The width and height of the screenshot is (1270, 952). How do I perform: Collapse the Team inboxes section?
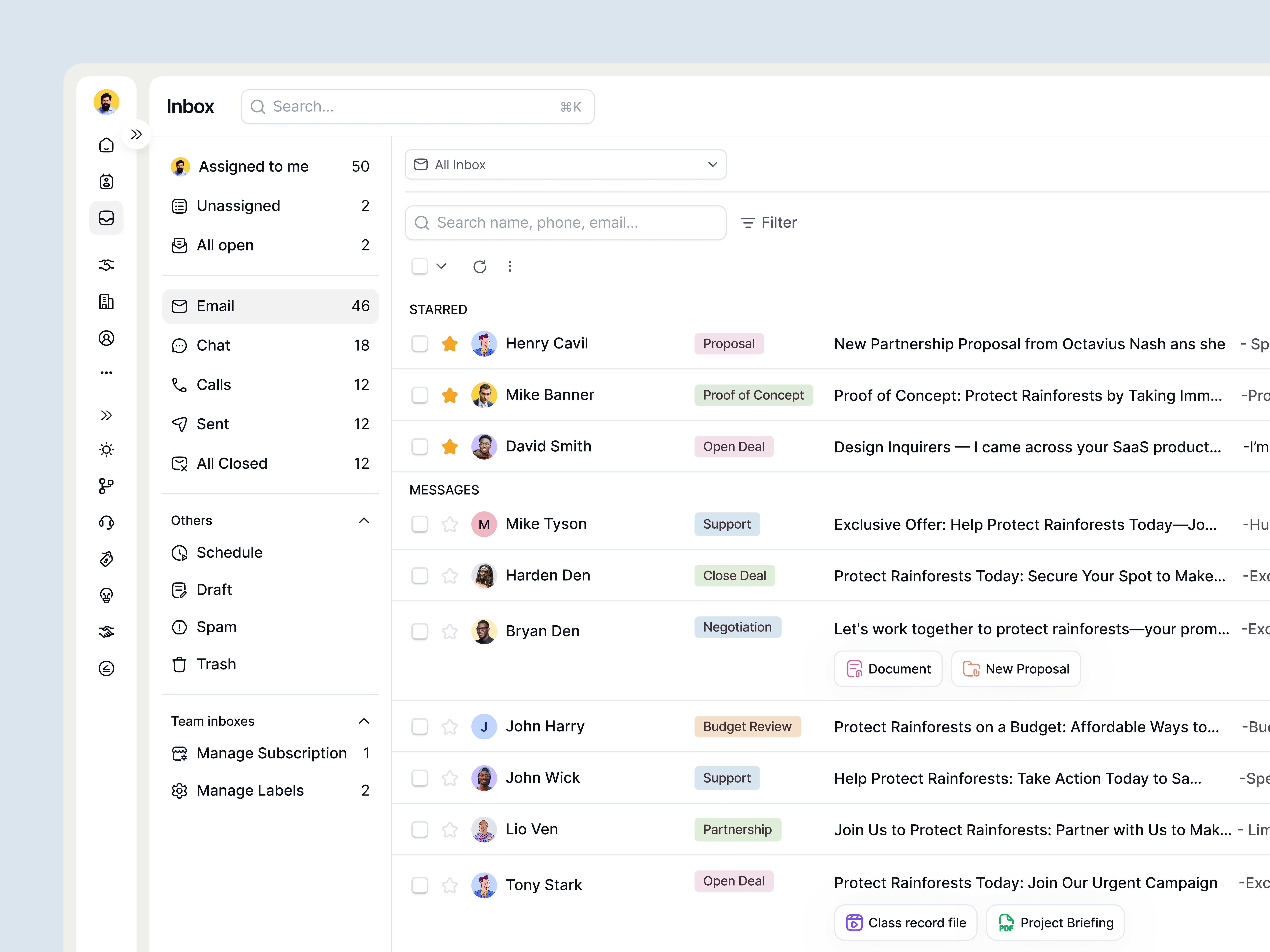pyautogui.click(x=364, y=721)
